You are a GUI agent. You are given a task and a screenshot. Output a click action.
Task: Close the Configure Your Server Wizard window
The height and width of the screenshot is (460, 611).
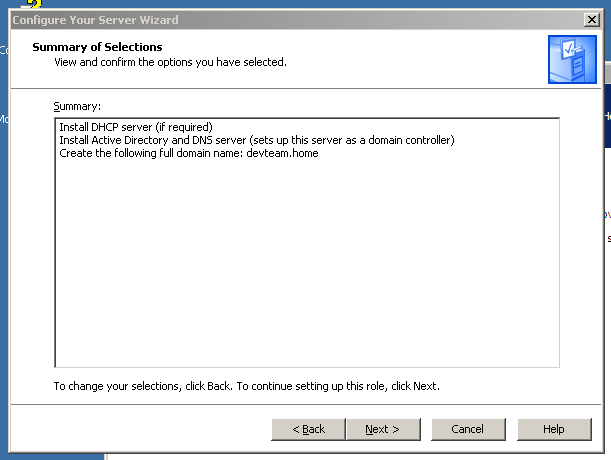(x=591, y=19)
